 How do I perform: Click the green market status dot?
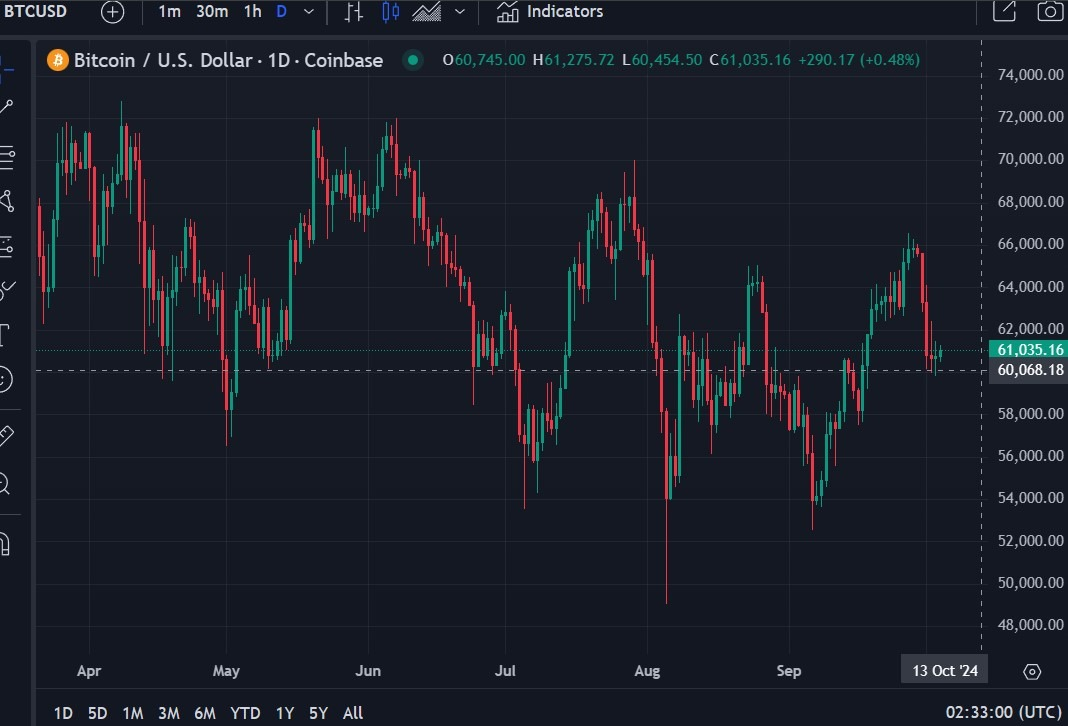412,60
